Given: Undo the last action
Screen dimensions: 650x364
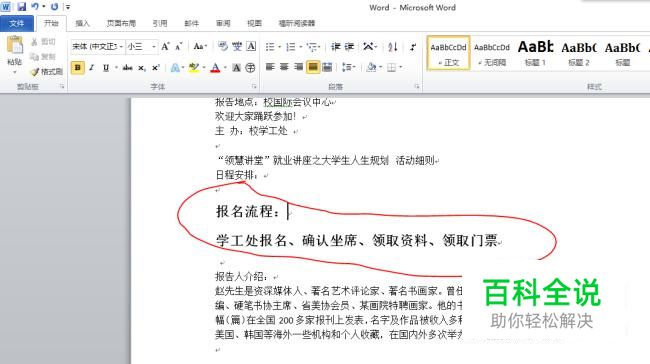Looking at the screenshot, I should coord(35,7).
